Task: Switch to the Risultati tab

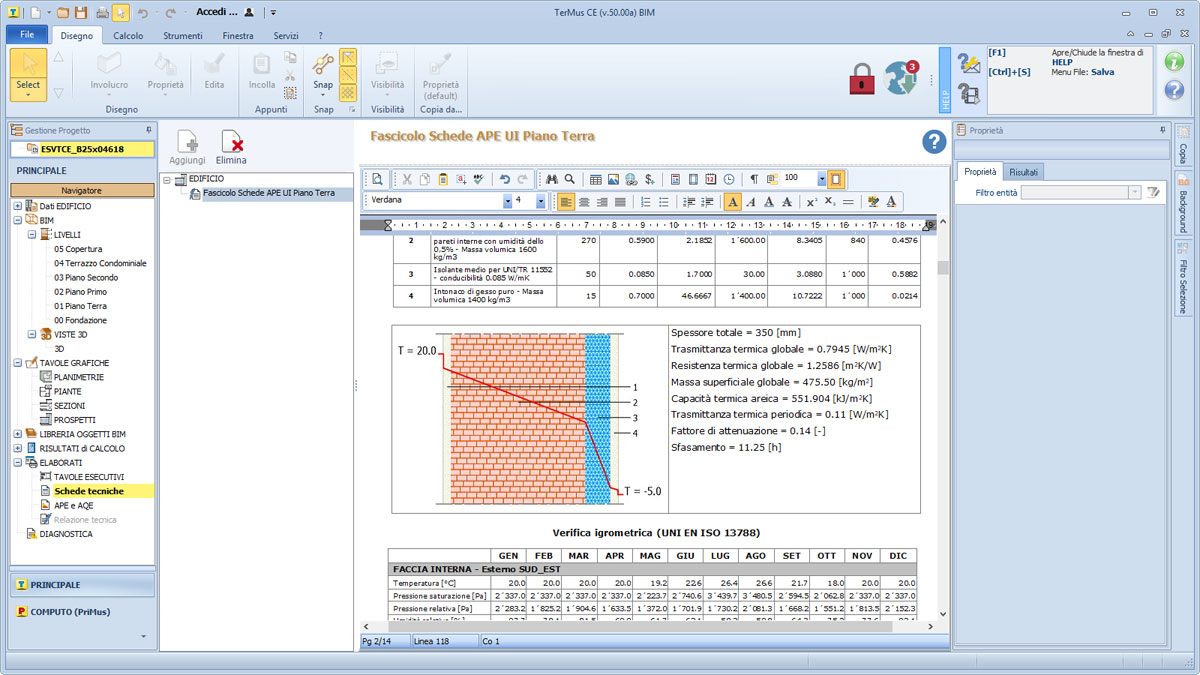Action: [x=1023, y=171]
